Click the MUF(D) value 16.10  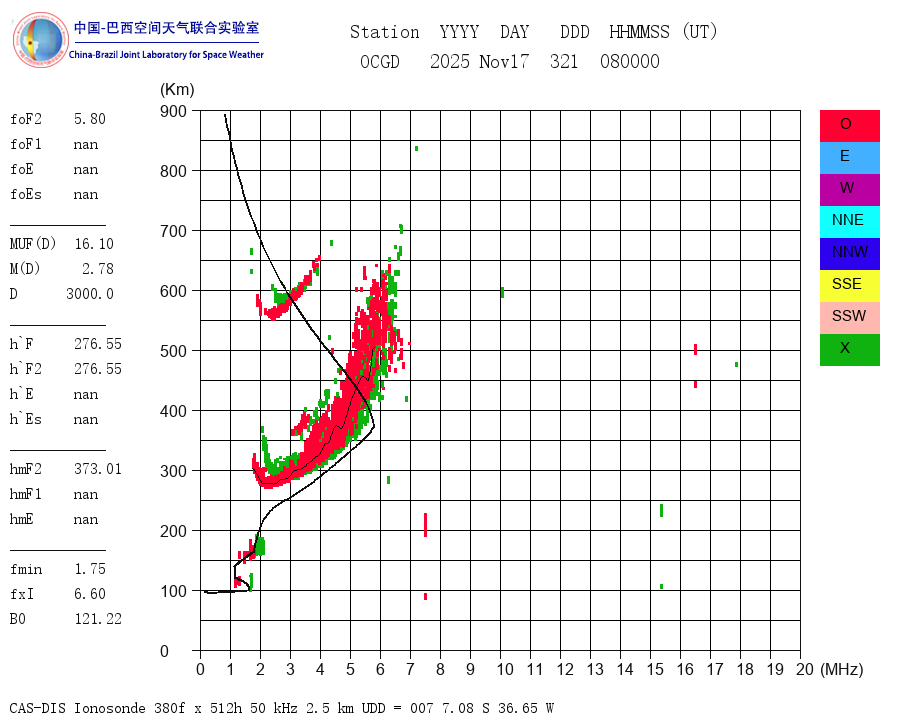(94, 244)
